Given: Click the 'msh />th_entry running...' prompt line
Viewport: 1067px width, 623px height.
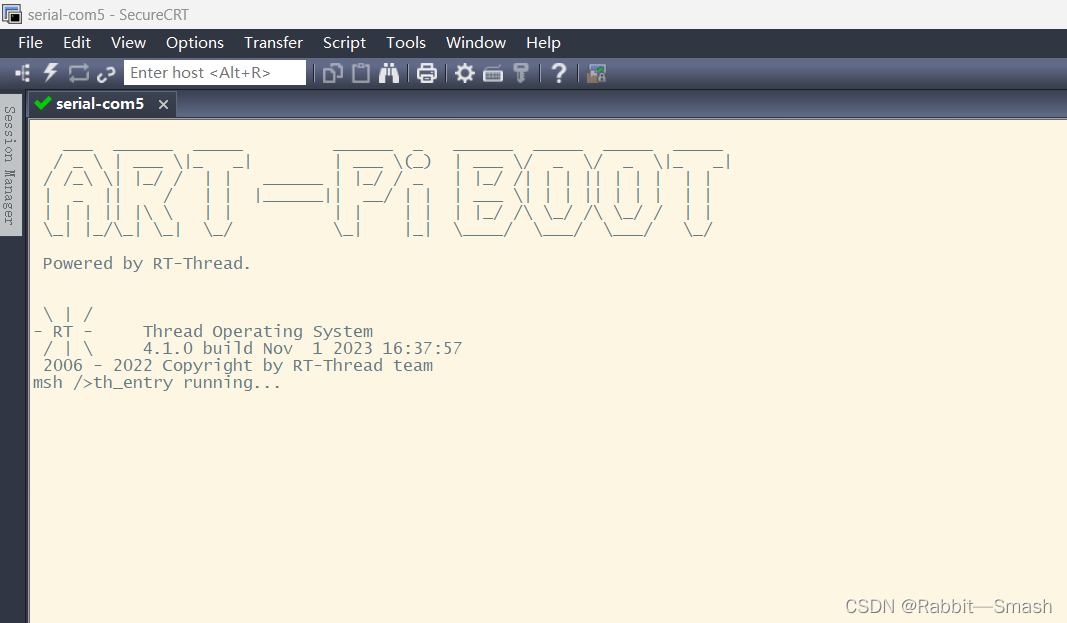Looking at the screenshot, I should (157, 383).
